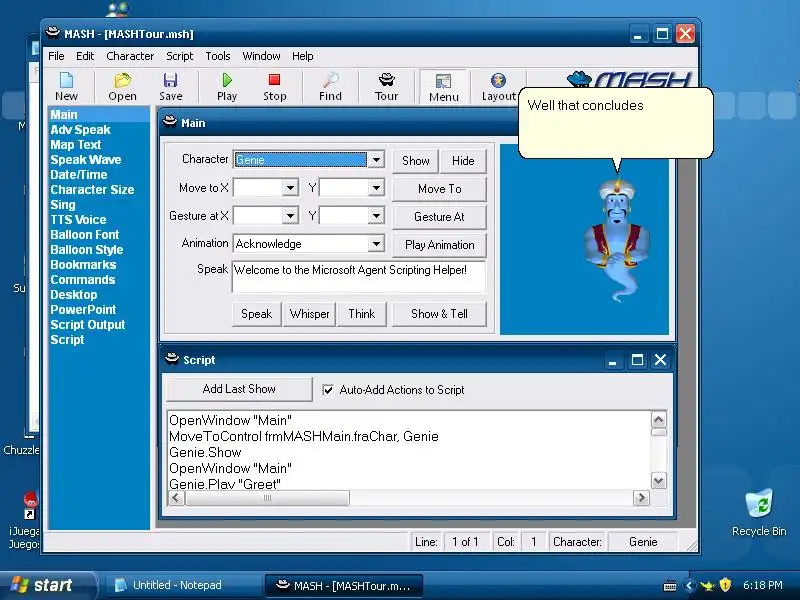Halt playback with the Stop icon
The image size is (800, 600).
point(274,87)
